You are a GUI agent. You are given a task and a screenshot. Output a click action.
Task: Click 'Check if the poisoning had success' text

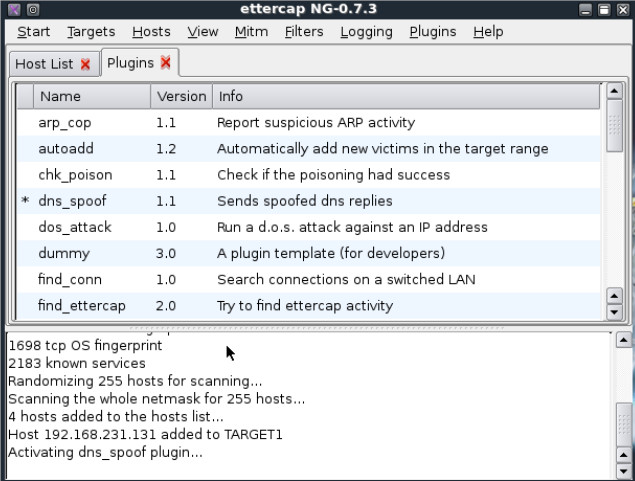click(x=333, y=175)
